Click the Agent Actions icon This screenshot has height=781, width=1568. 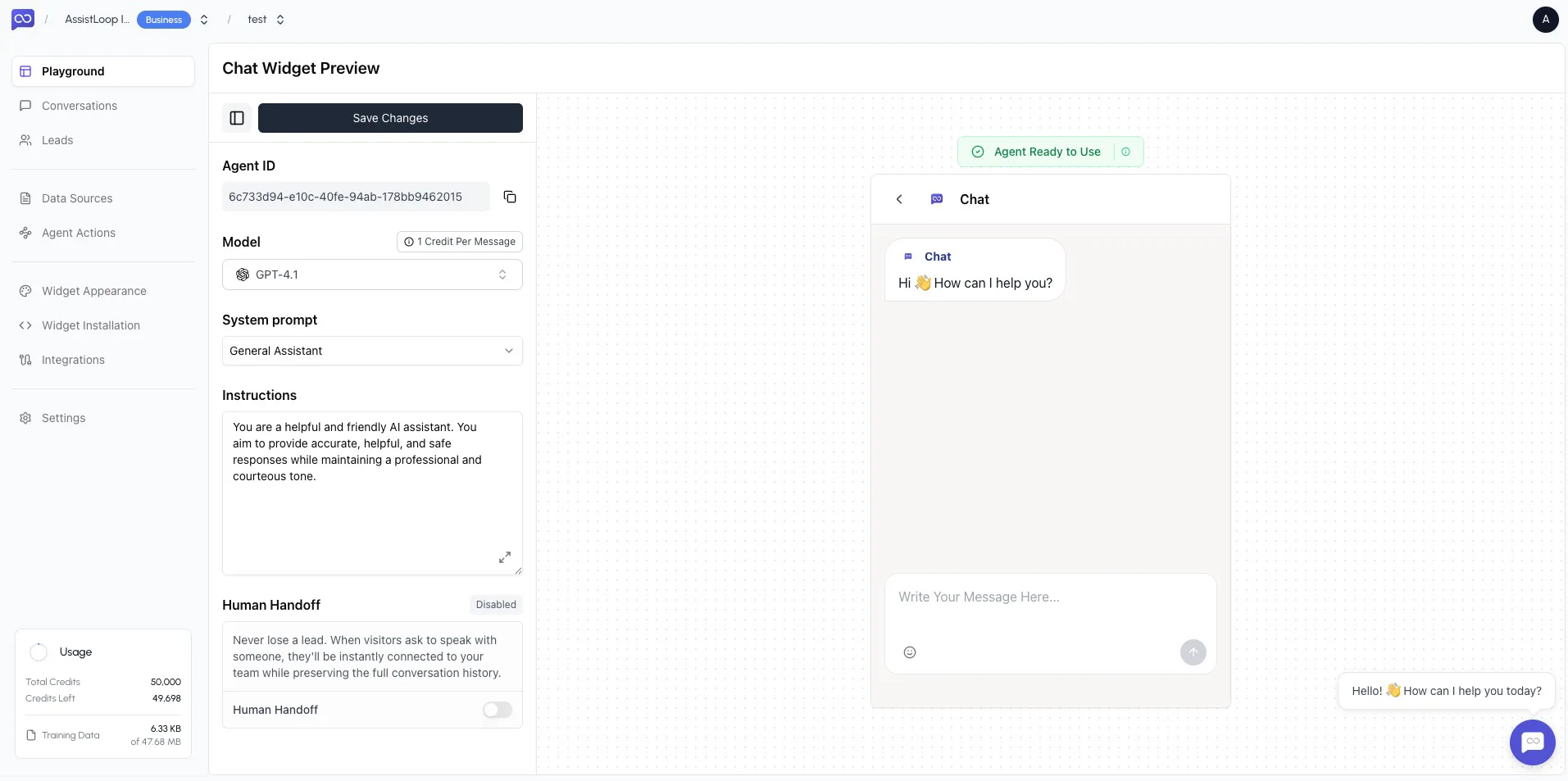25,233
